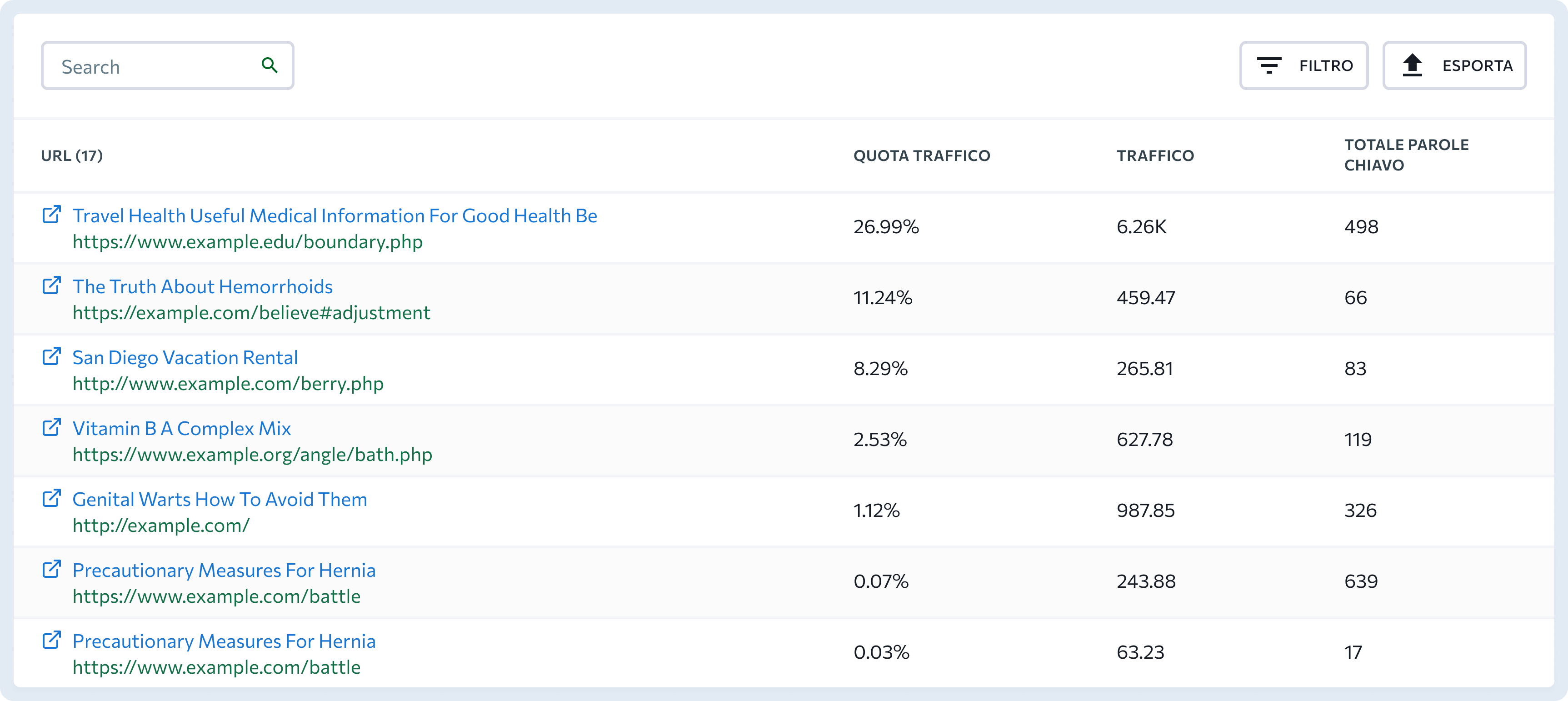The width and height of the screenshot is (1568, 701).
Task: Visit the example.com/berry.php URL
Action: point(228,384)
